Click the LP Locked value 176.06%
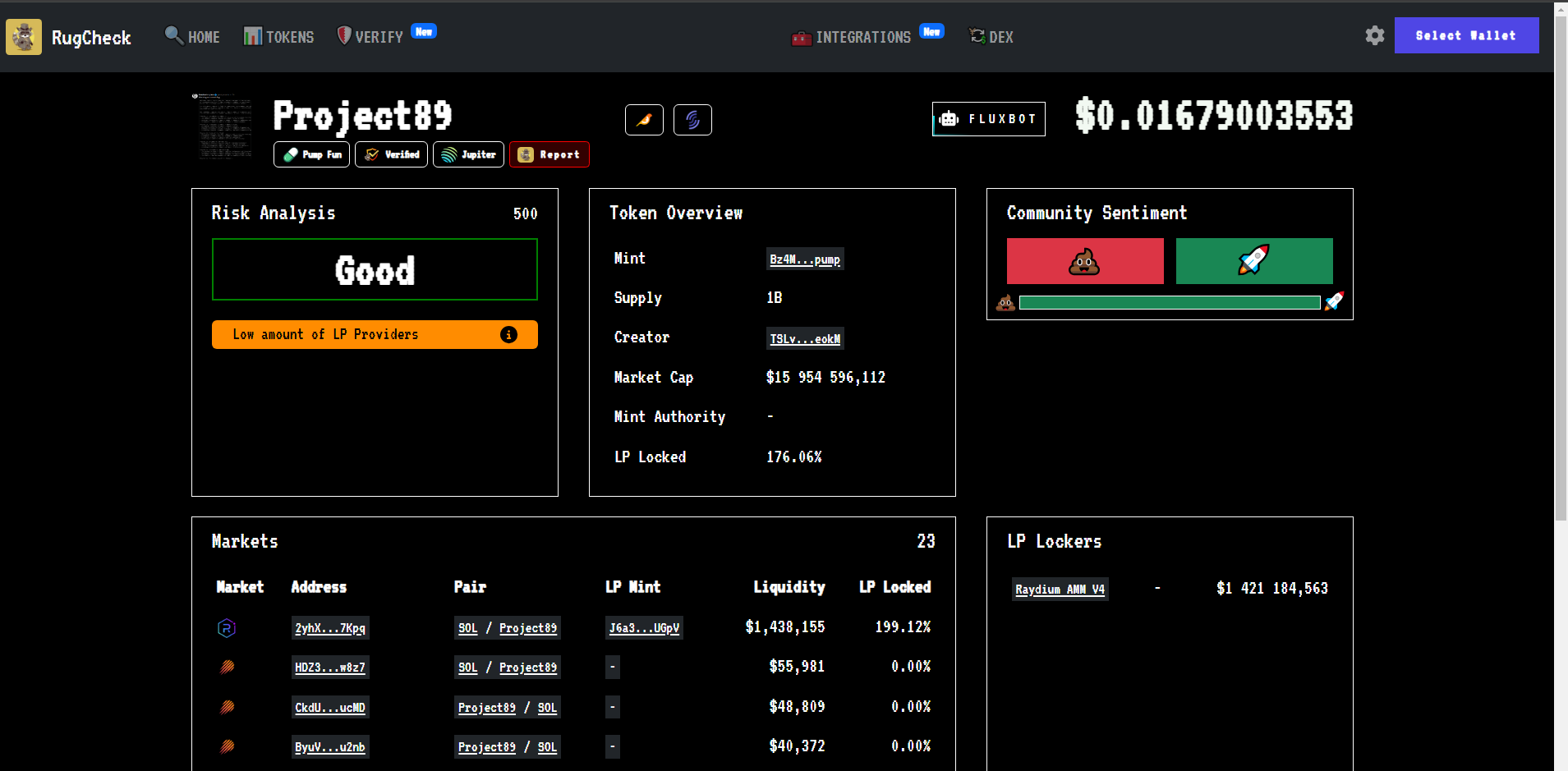Screen dimensions: 1568x771 coord(794,457)
